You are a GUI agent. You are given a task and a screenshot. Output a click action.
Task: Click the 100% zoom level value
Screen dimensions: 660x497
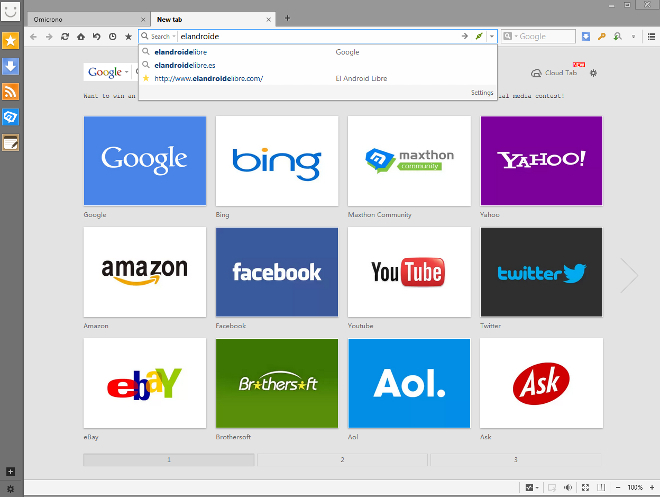click(635, 487)
